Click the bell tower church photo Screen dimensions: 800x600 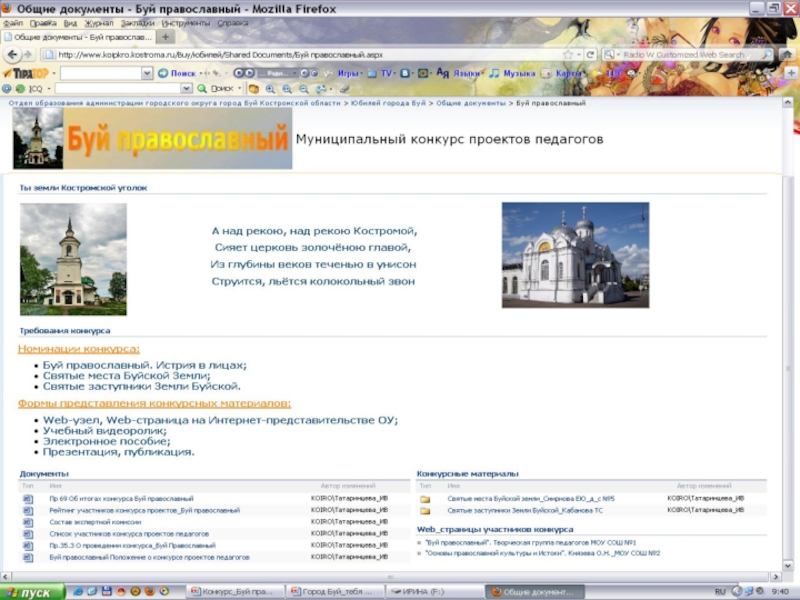click(x=73, y=259)
